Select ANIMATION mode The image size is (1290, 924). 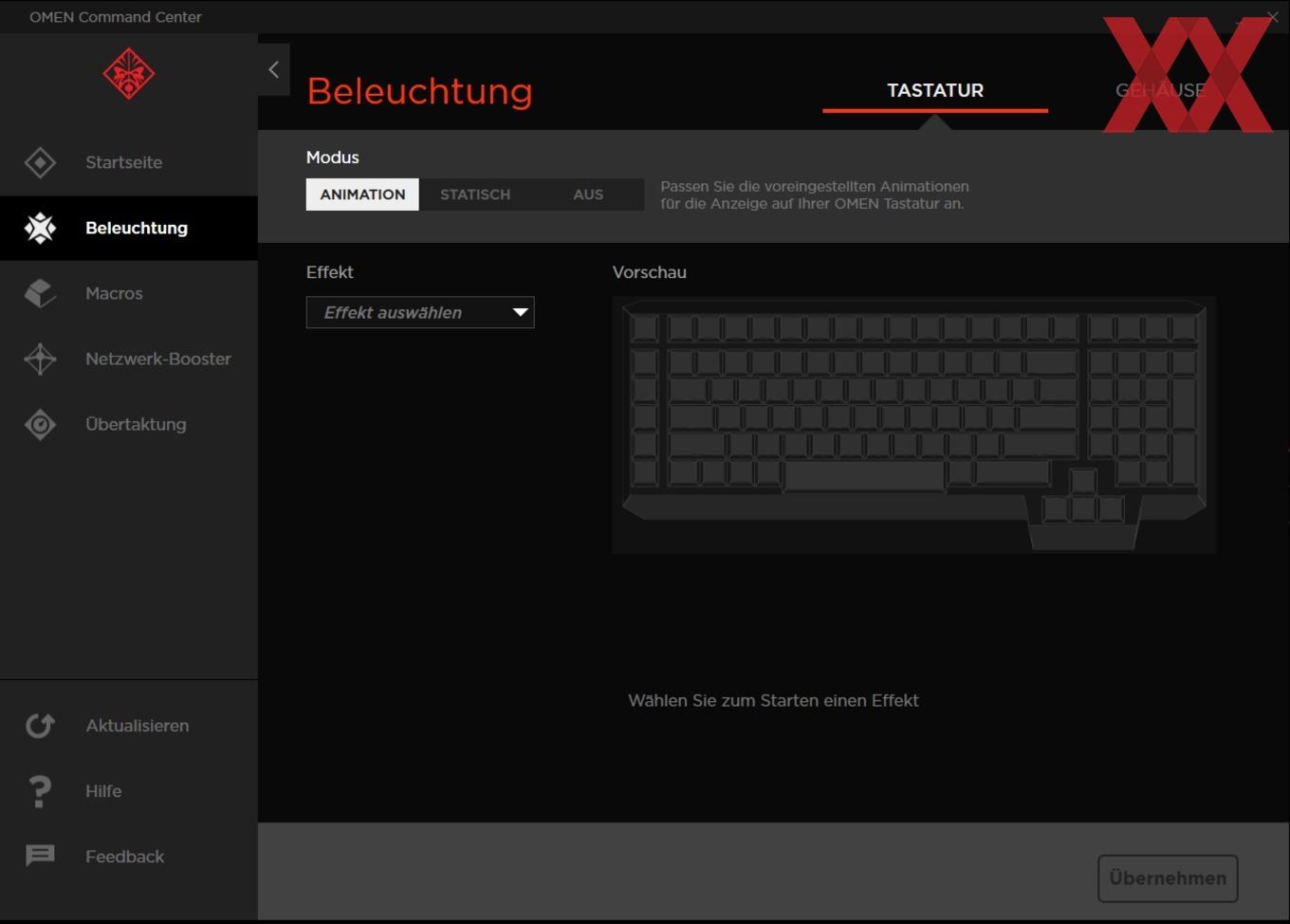coord(362,194)
